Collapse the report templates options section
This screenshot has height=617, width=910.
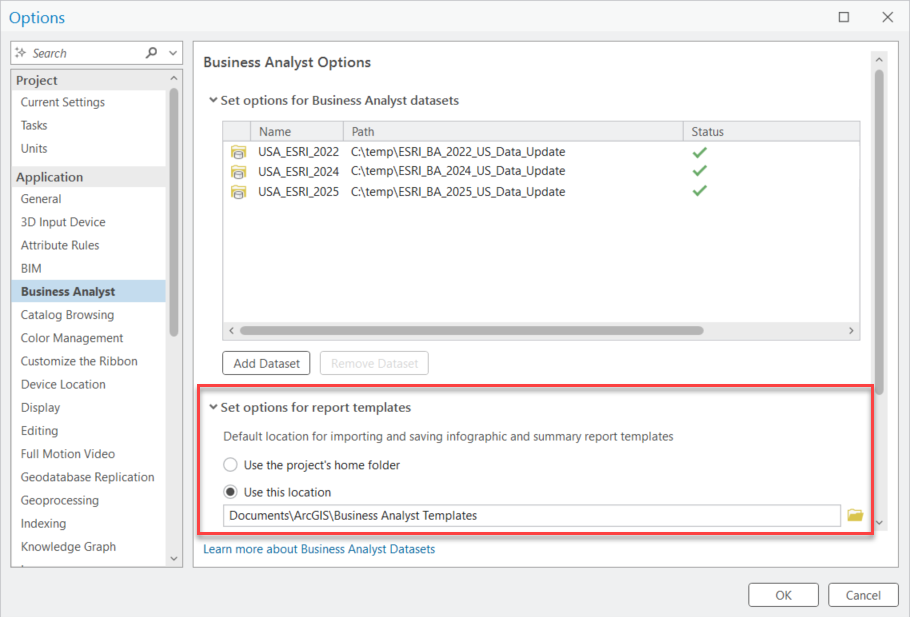[x=212, y=408]
